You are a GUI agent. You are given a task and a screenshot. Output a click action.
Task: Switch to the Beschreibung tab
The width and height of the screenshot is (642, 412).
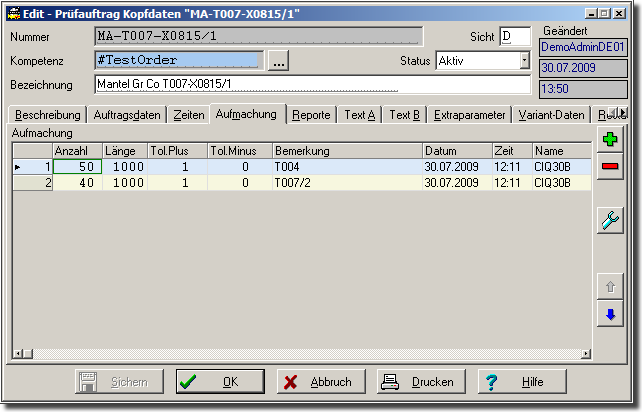pos(47,115)
